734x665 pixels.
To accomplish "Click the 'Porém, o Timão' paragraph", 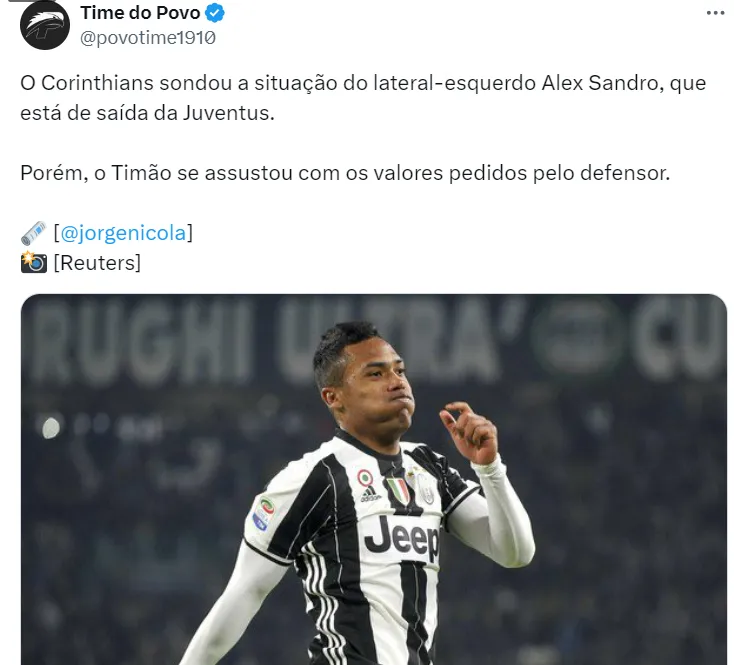I will click(x=345, y=173).
